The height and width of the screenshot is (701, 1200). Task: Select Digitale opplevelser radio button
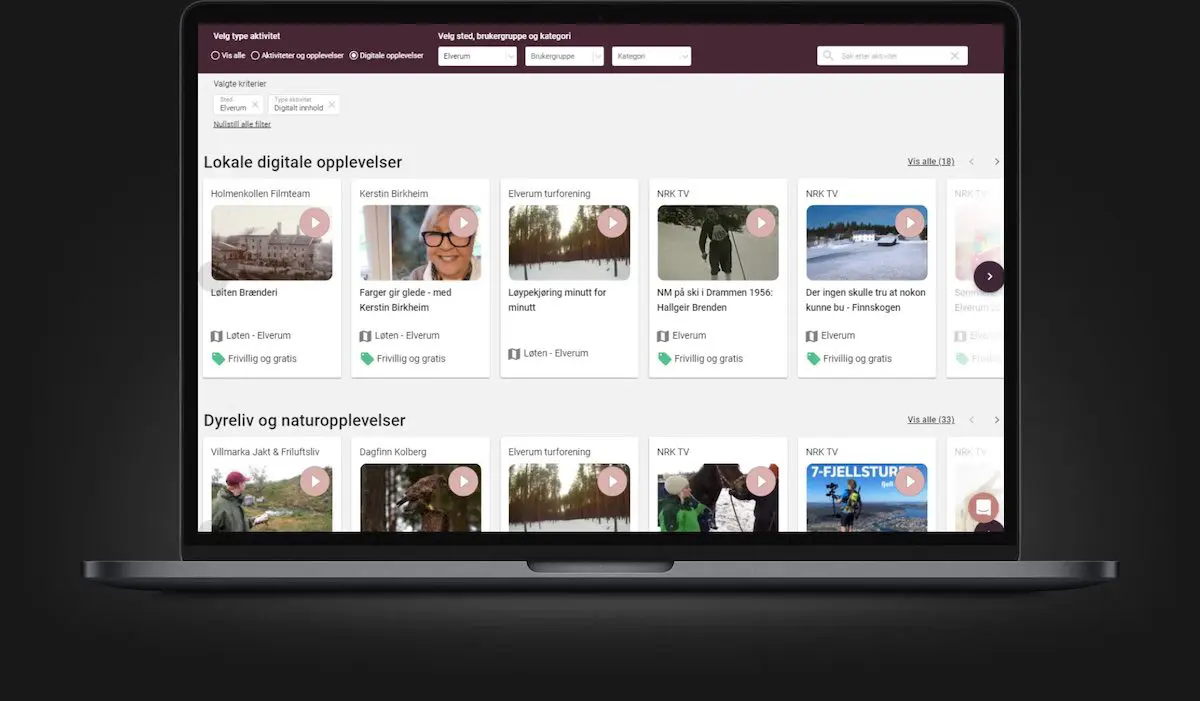coord(354,56)
